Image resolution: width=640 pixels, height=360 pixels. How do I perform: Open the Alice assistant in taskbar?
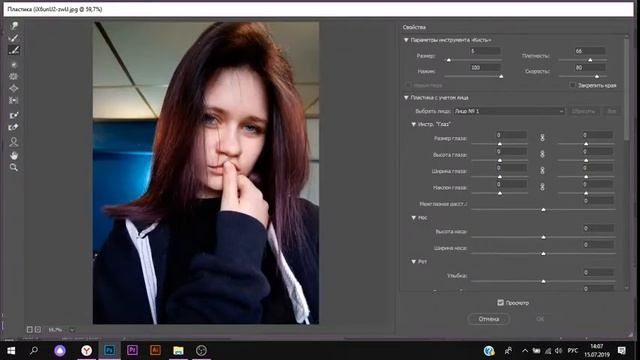tap(60, 351)
